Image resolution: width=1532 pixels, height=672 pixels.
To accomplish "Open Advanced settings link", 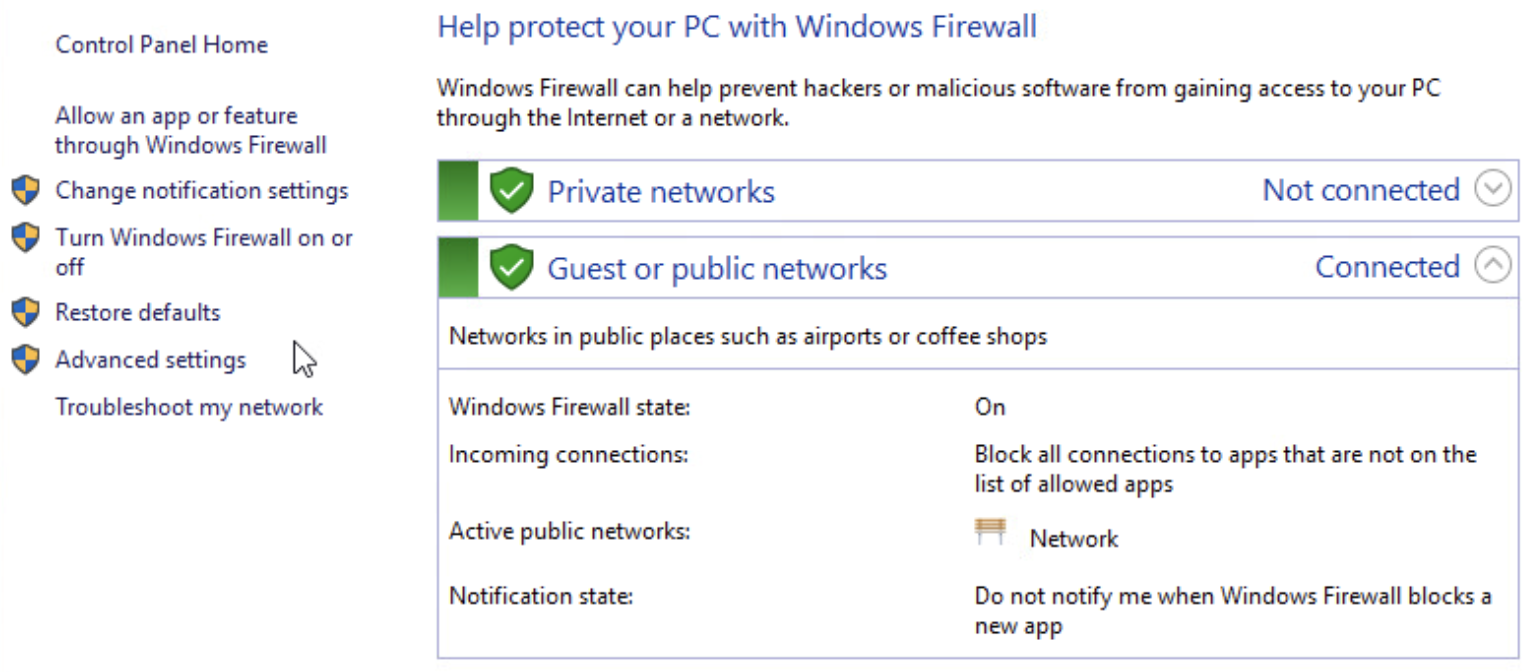I will click(150, 359).
